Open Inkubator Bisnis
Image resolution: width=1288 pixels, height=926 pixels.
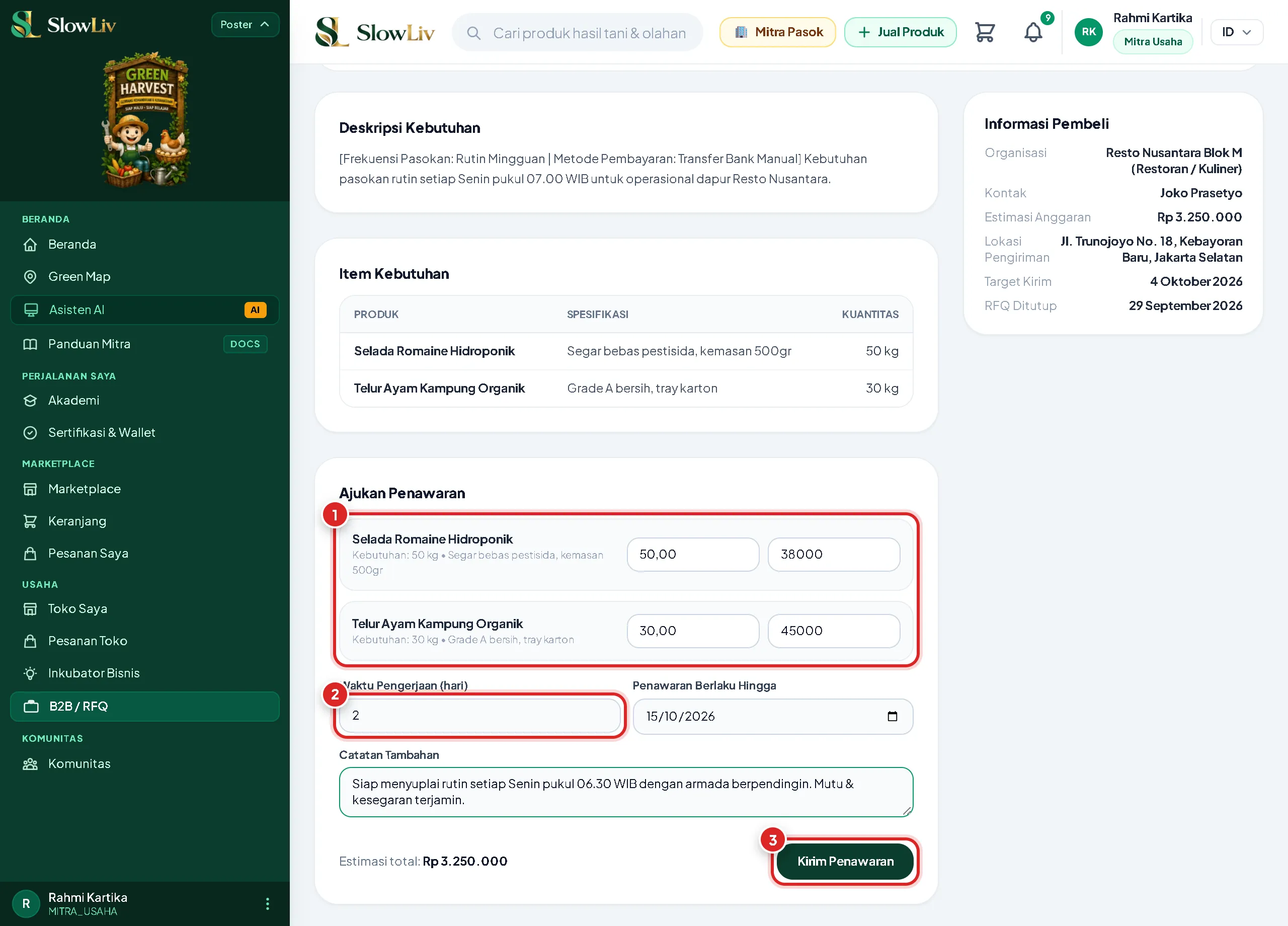(x=145, y=673)
